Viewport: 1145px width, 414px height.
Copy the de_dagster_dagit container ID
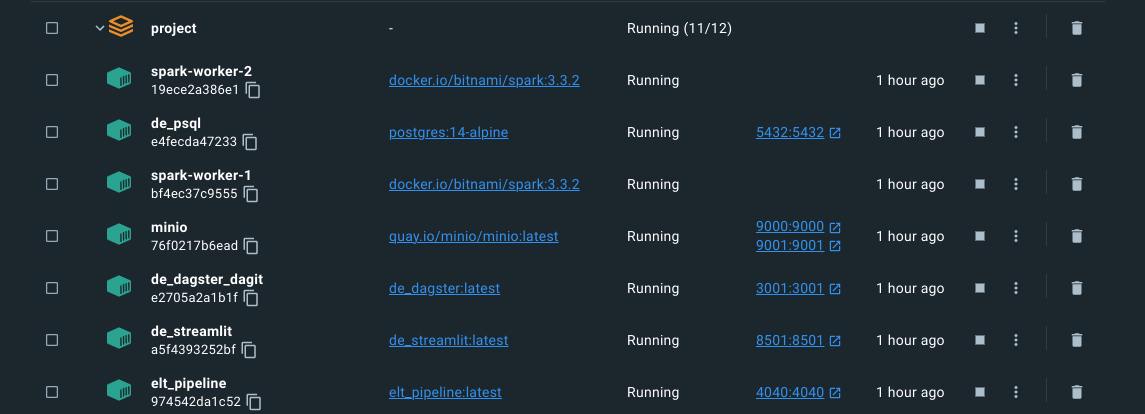[x=252, y=298]
